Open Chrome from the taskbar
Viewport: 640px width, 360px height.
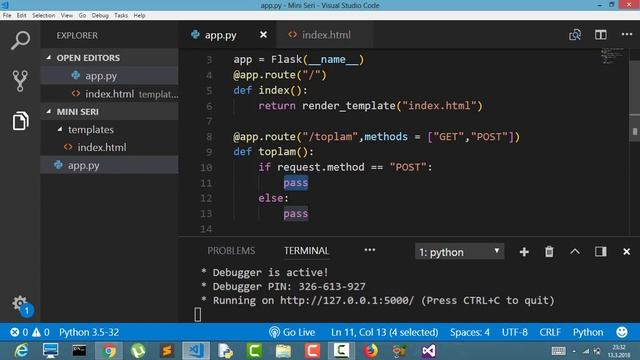coord(109,351)
